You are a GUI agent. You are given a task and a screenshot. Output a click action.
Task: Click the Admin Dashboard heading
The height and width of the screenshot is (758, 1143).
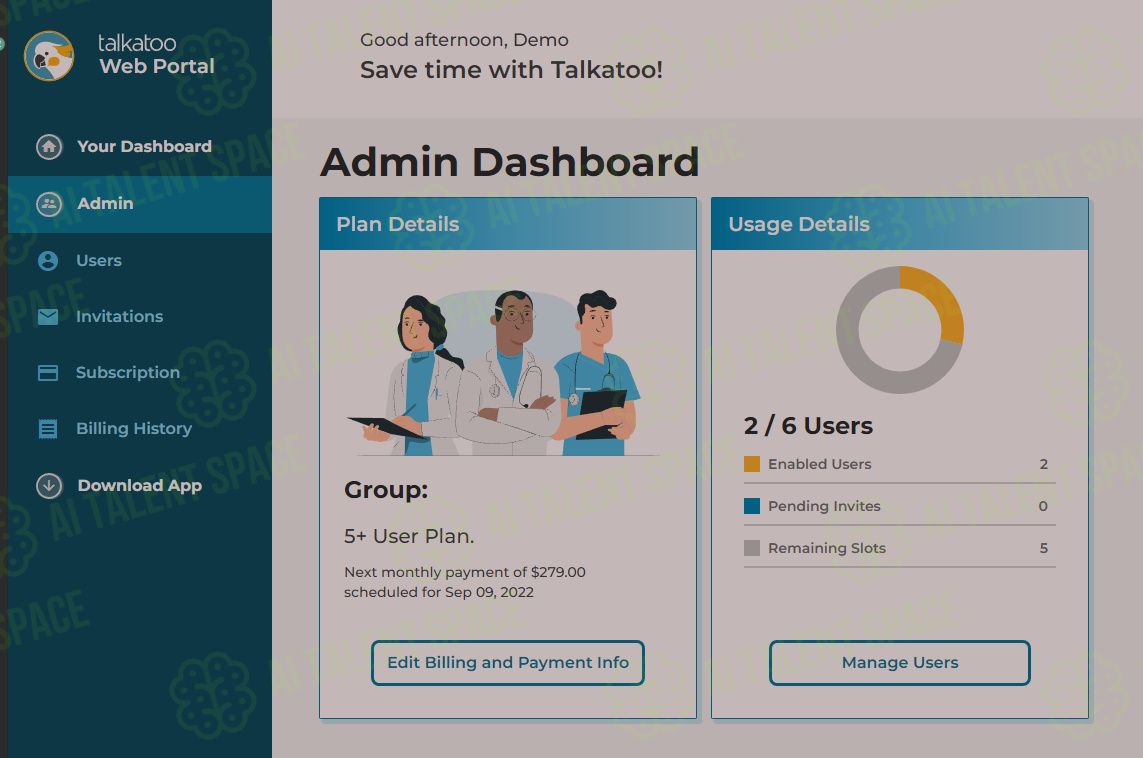tap(510, 161)
